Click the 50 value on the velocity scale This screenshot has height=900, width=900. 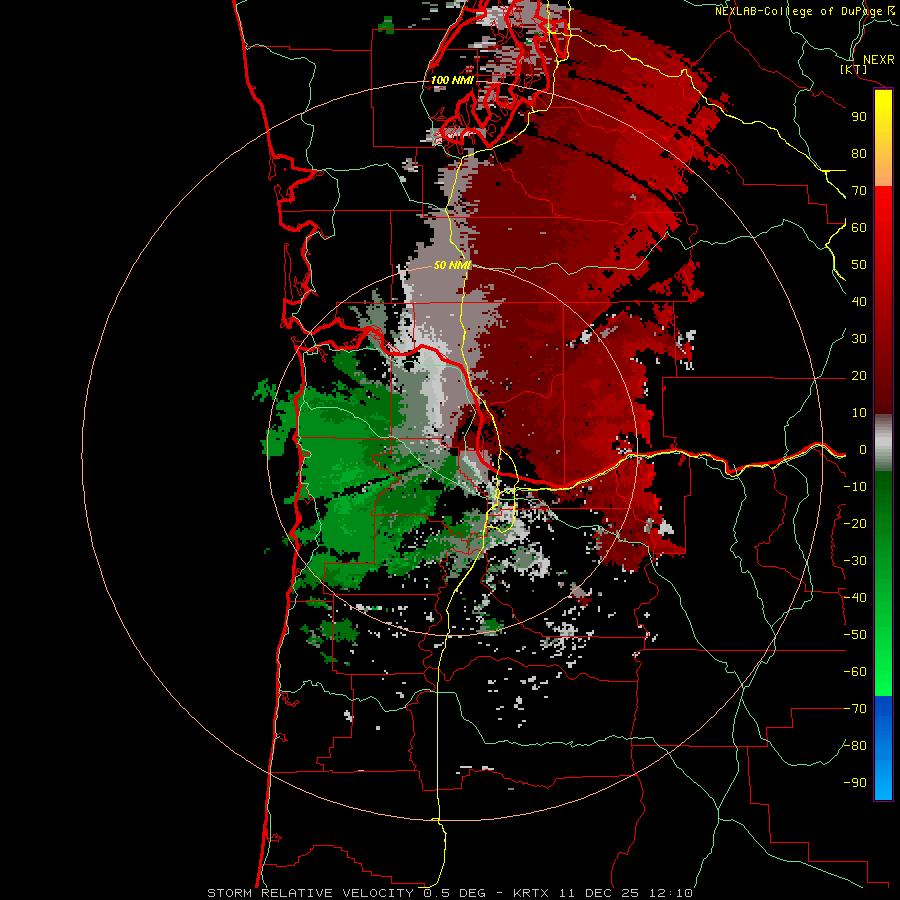[x=859, y=265]
